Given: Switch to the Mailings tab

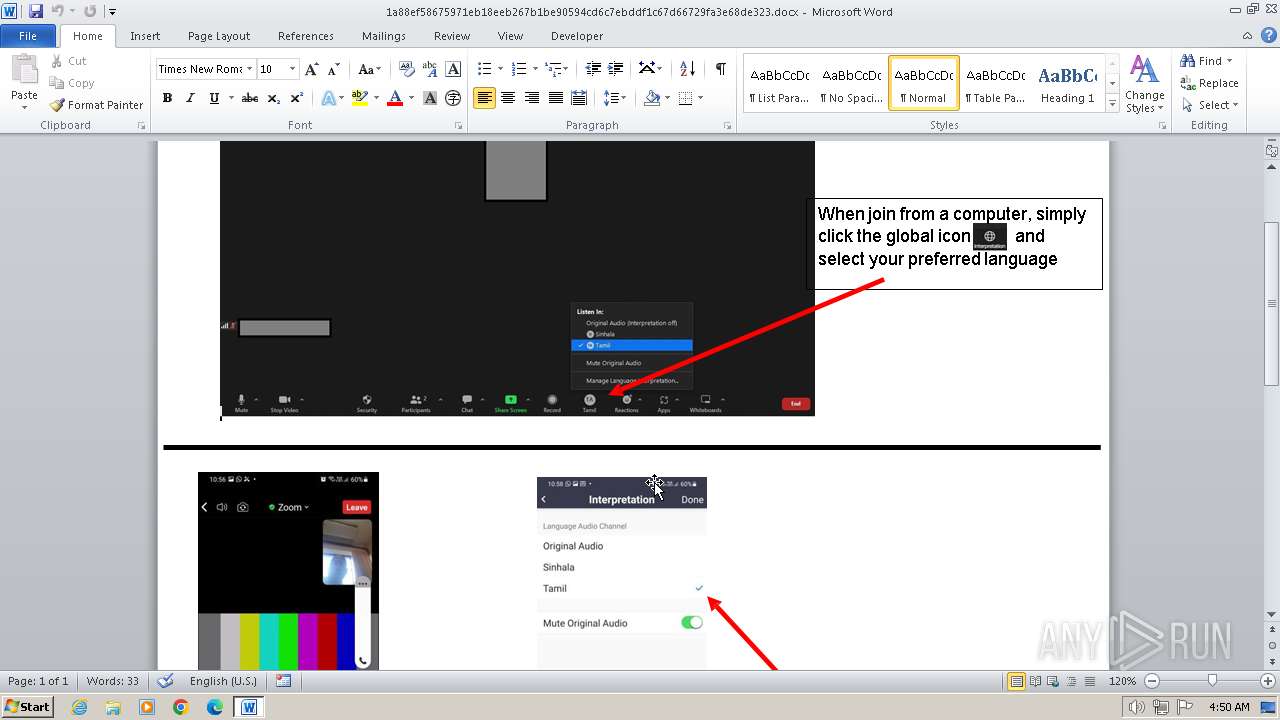Looking at the screenshot, I should [x=384, y=36].
